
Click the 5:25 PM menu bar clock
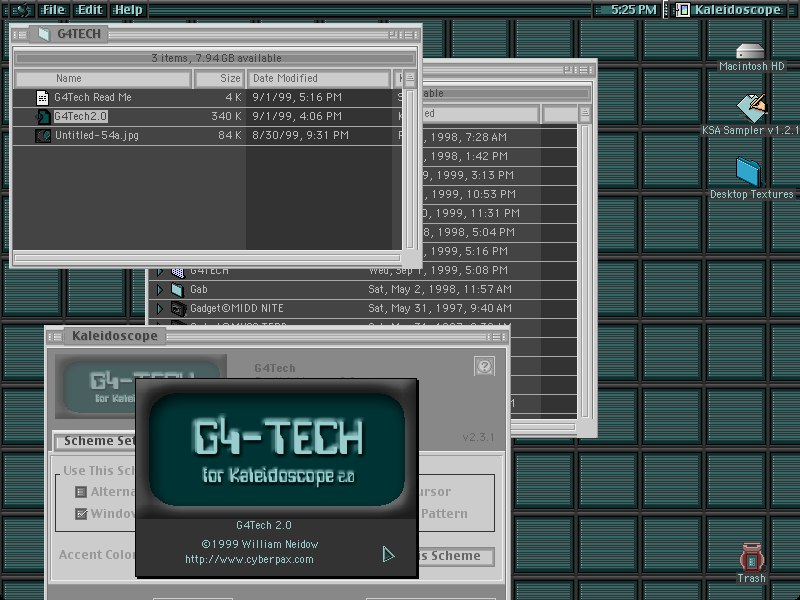click(x=634, y=10)
